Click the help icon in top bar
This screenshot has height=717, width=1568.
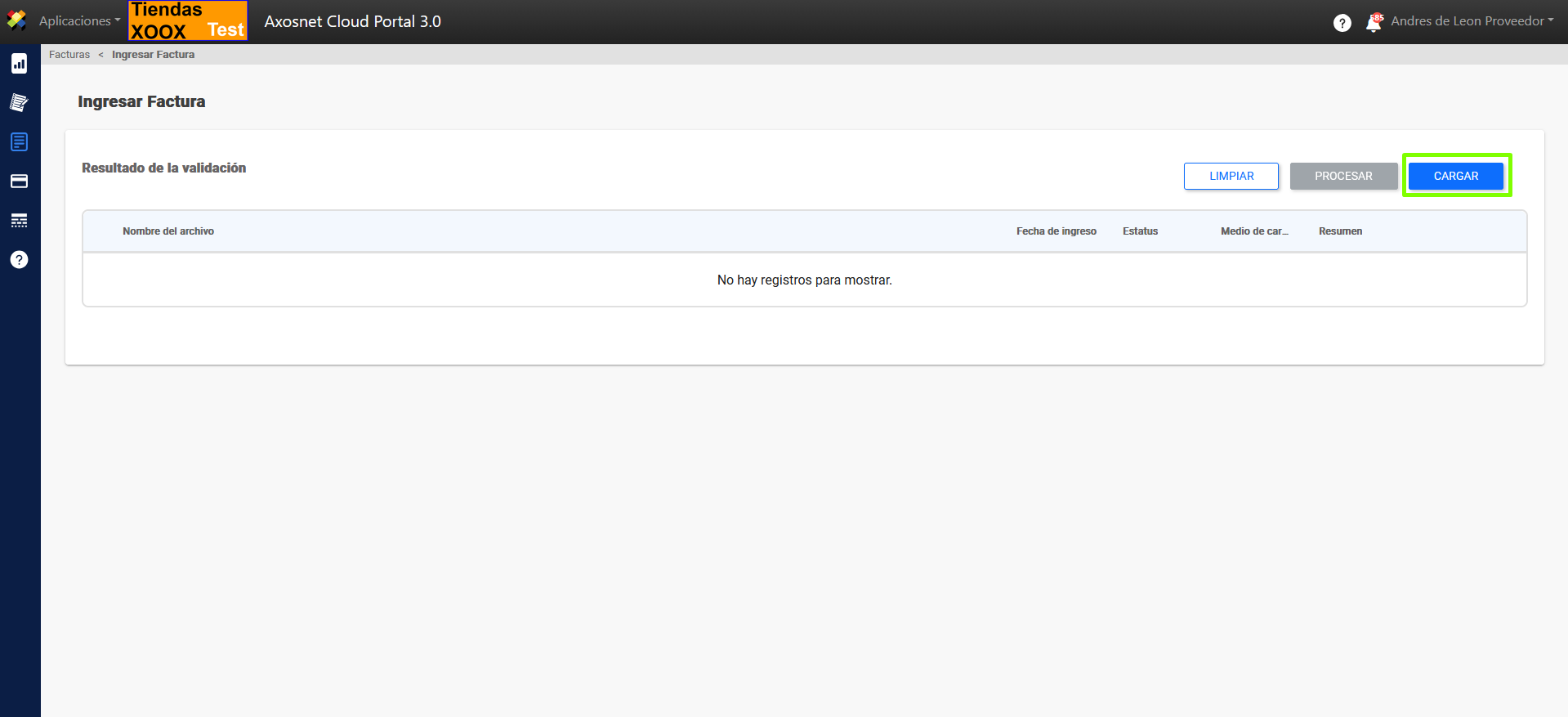pos(1342,23)
